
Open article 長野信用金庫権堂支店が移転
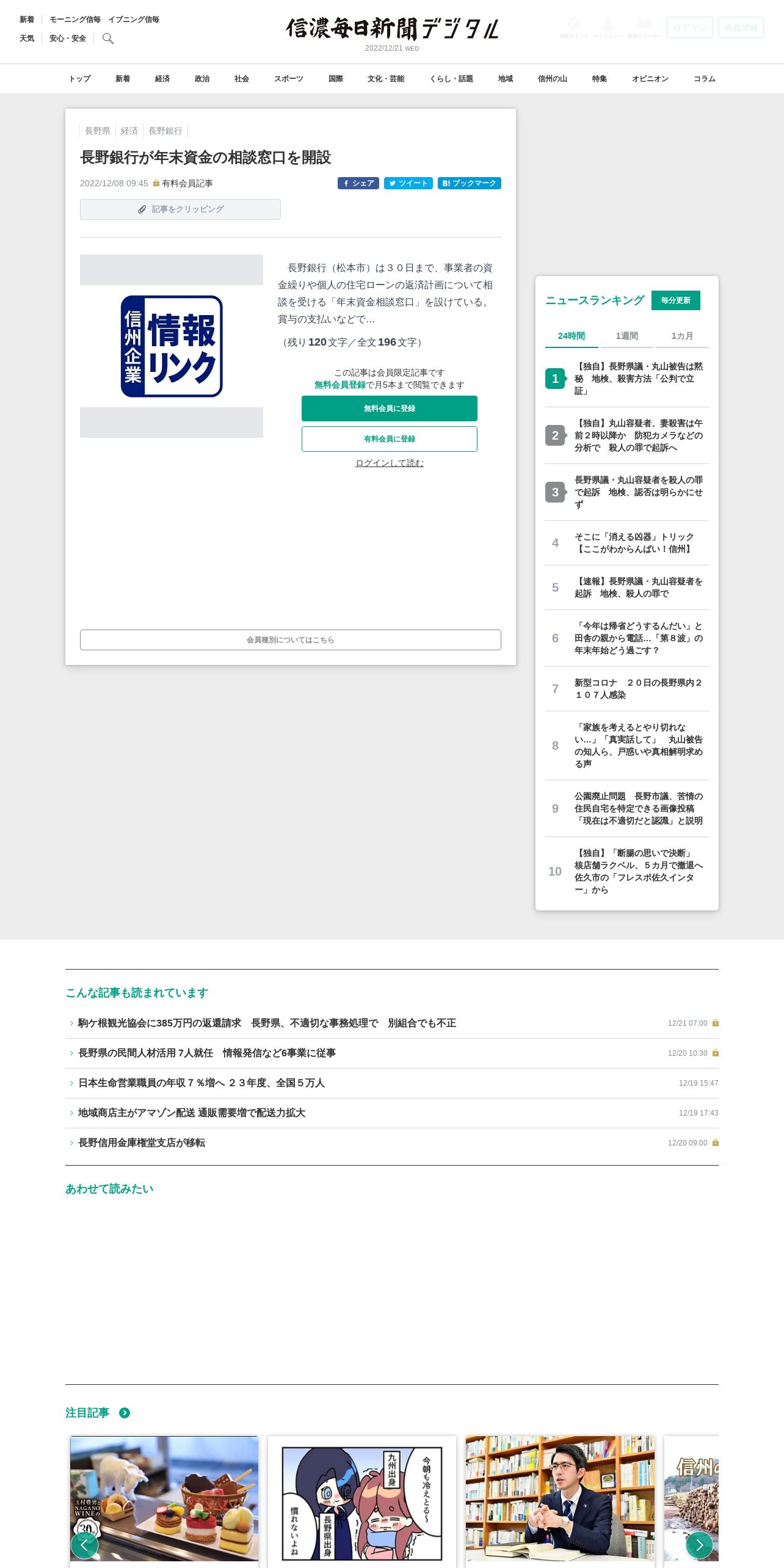[x=392, y=1142]
